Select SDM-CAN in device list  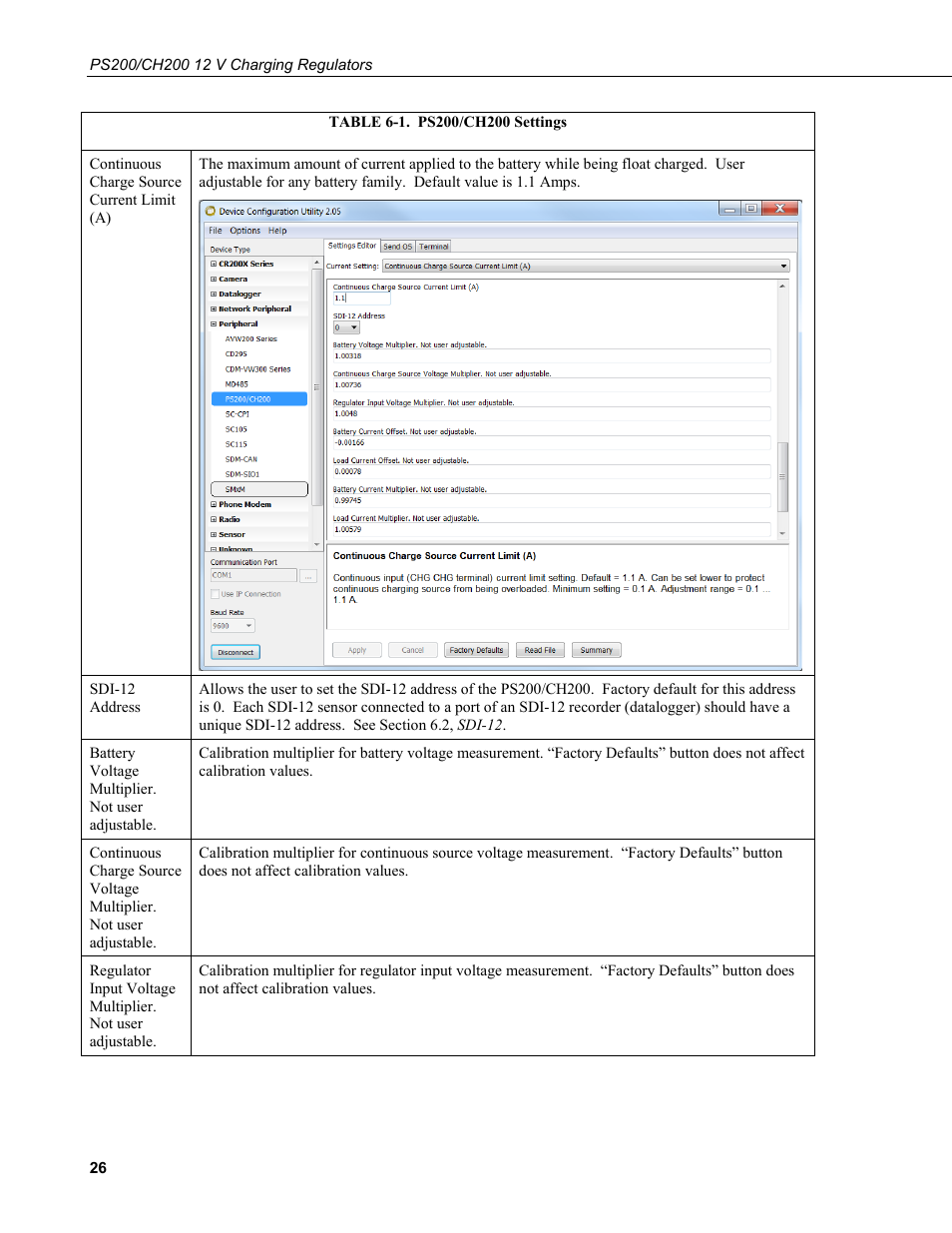point(241,459)
